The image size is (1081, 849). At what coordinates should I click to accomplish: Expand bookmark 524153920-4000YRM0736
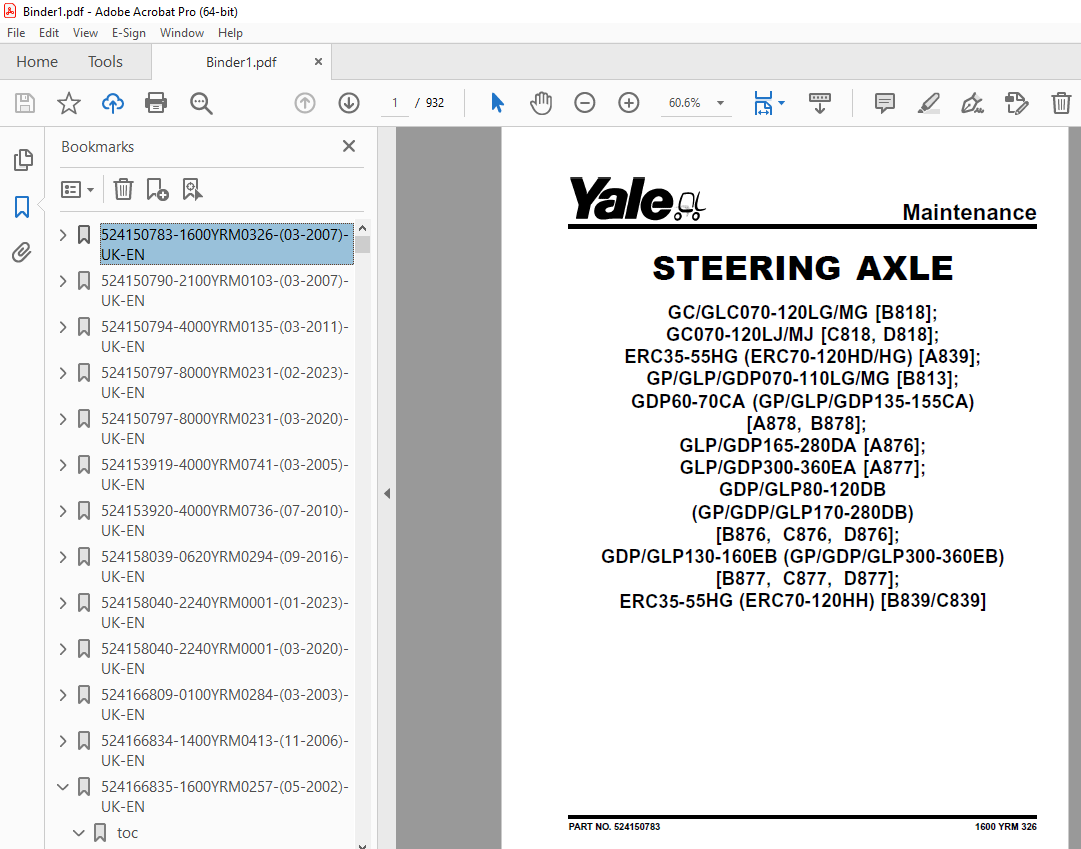click(x=63, y=511)
